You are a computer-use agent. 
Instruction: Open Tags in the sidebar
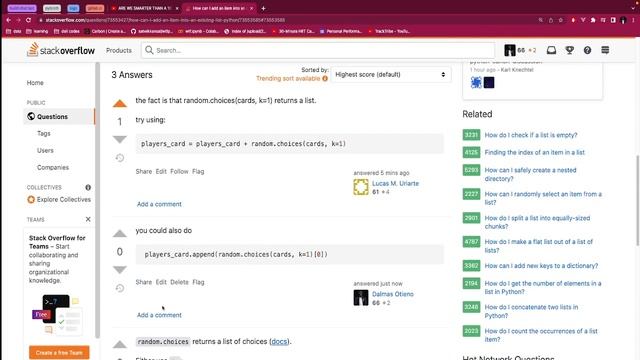44,133
